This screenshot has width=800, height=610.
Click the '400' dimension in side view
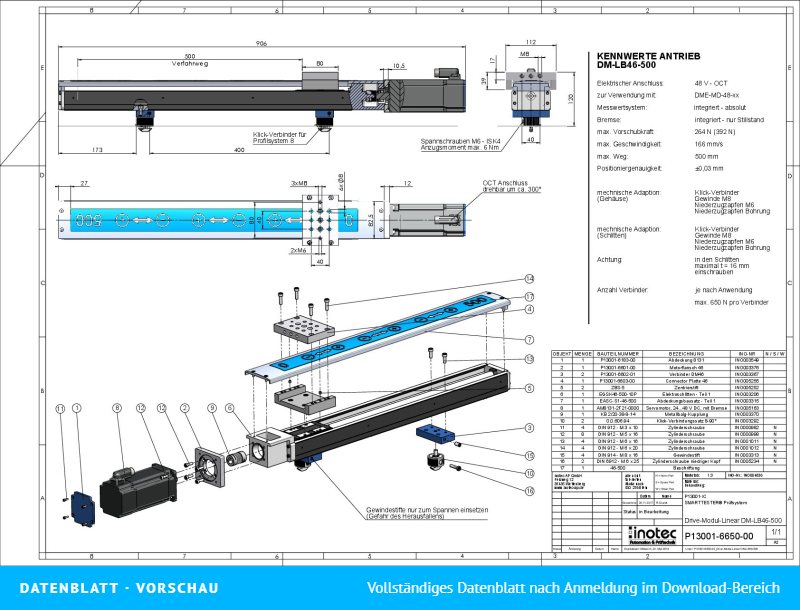point(239,149)
